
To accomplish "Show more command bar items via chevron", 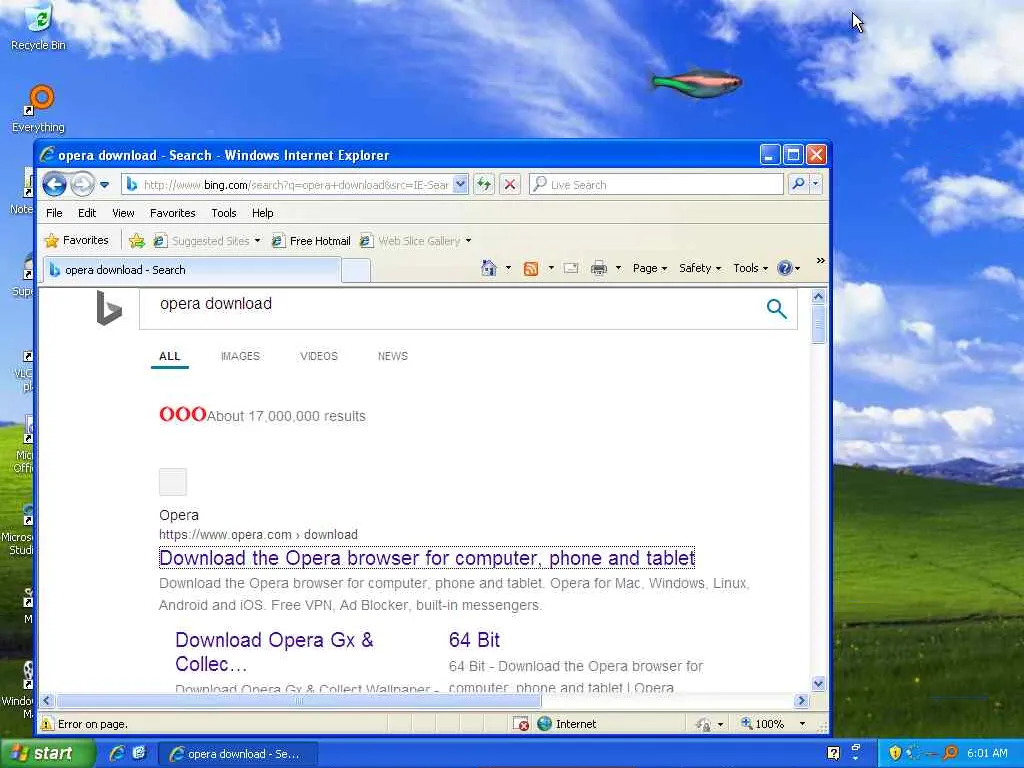I will pos(820,261).
